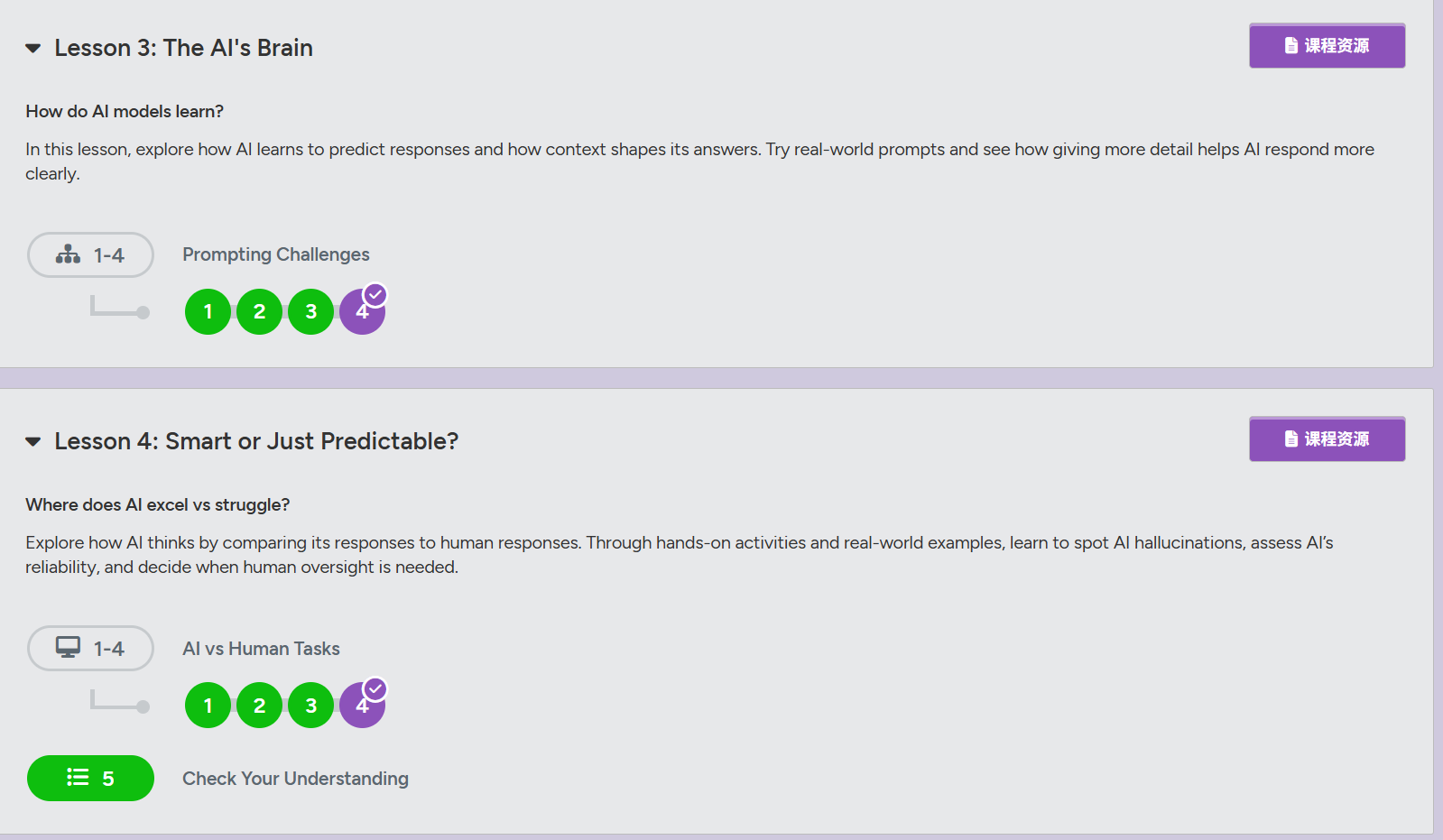Screen dimensions: 1443x840
Task: Click the Check Your Understanding label
Action: 295,779
